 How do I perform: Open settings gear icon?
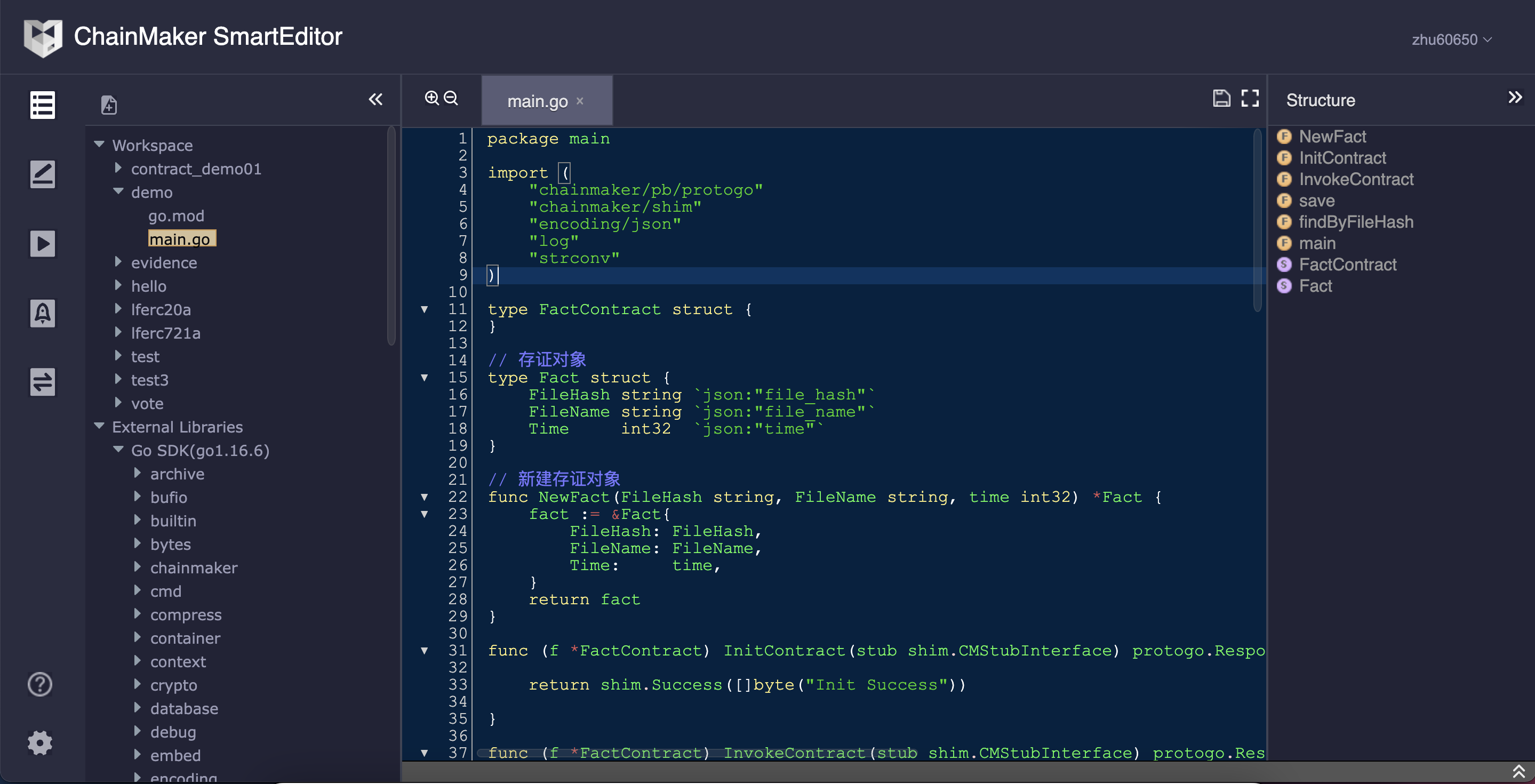40,743
